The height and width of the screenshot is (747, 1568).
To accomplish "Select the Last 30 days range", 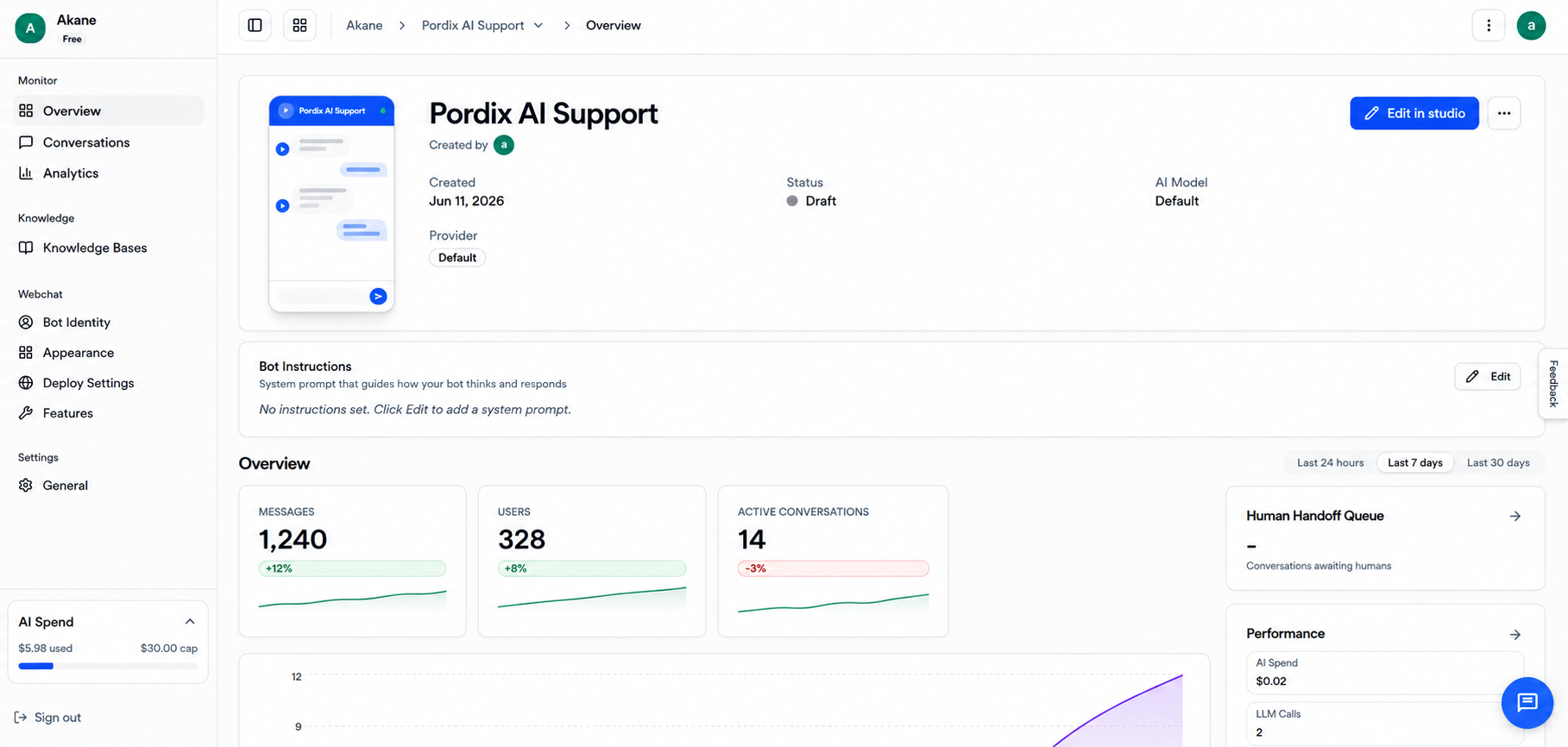I will click(1498, 462).
